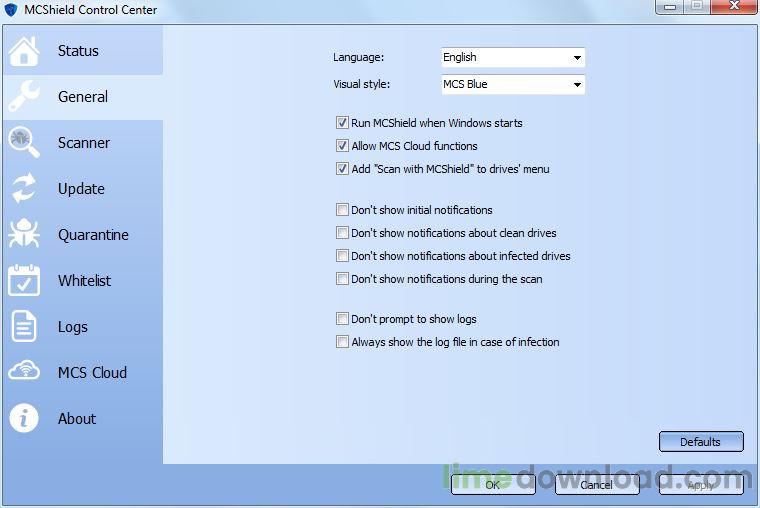Click the Logs document icon

click(23, 326)
